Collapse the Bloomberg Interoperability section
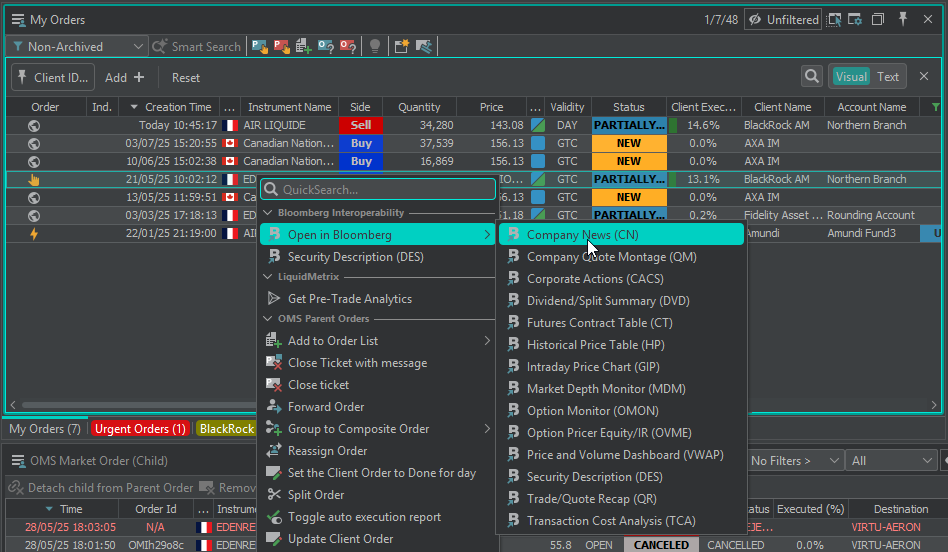This screenshot has height=552, width=948. pyautogui.click(x=268, y=213)
